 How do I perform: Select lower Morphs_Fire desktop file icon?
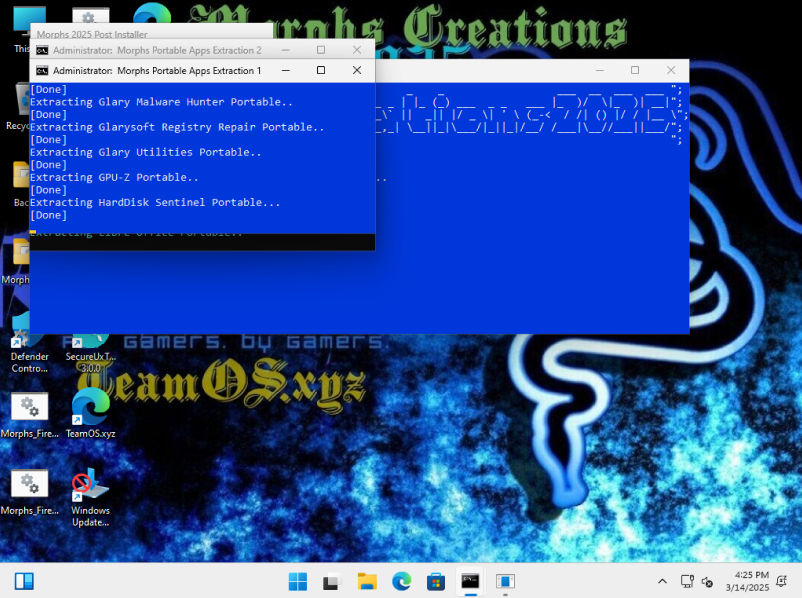pyautogui.click(x=30, y=492)
